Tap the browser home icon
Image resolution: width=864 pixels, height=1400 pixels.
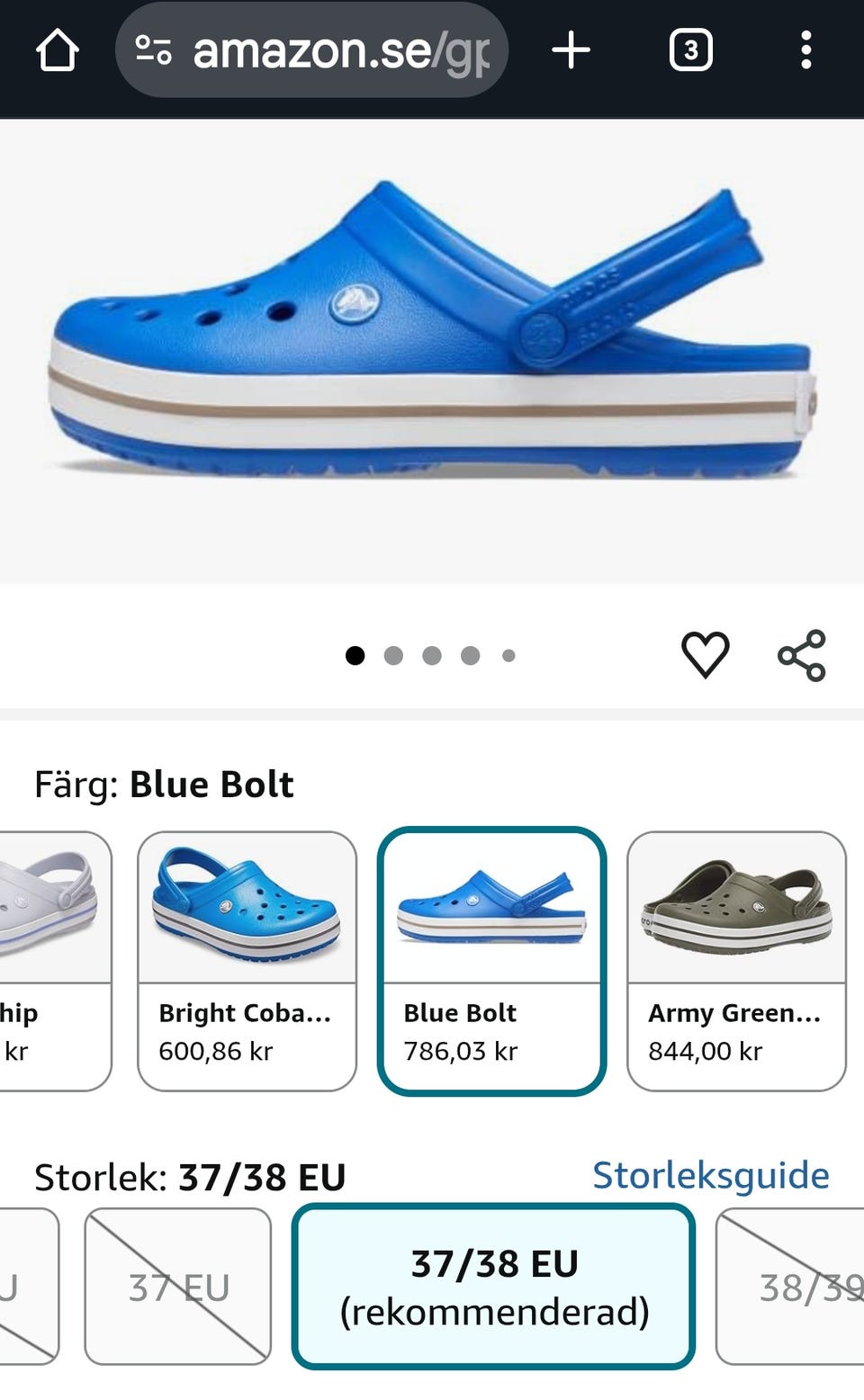click(x=58, y=50)
